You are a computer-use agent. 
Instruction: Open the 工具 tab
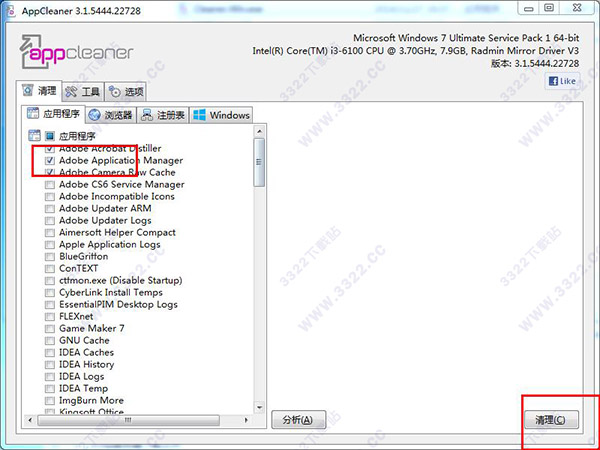click(x=82, y=92)
